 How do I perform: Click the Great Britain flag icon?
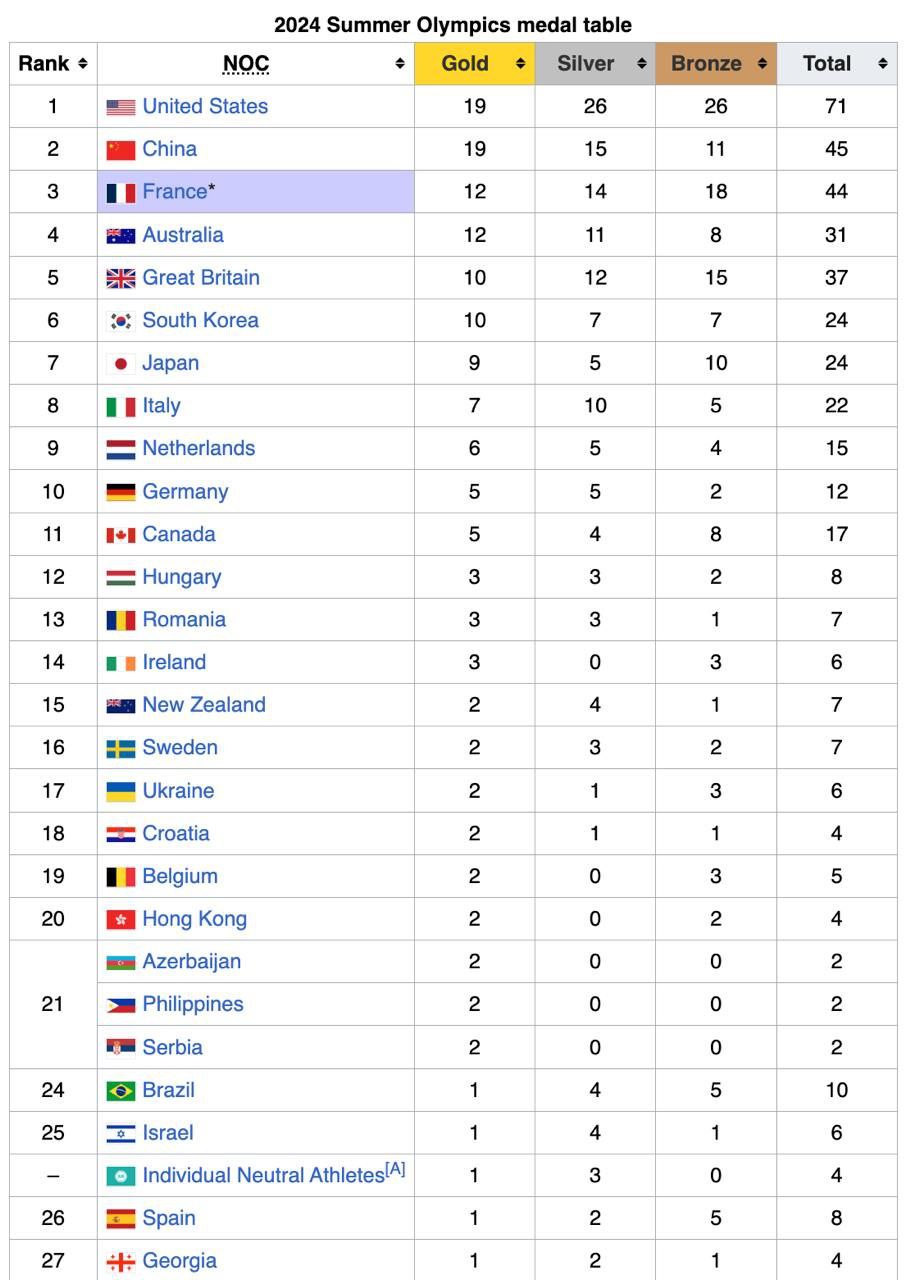[121, 279]
